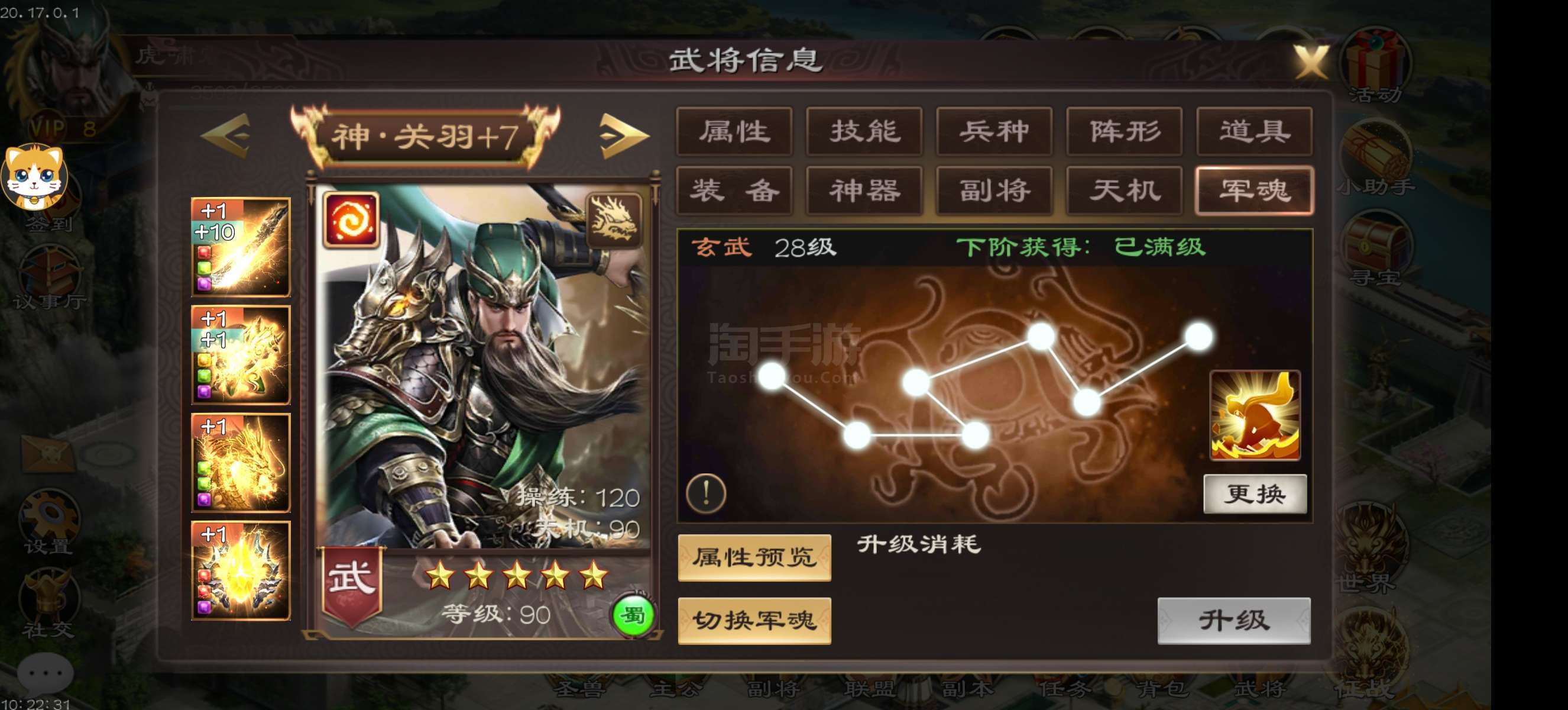The image size is (1568, 710).
Task: Click the 属性预览 button
Action: [x=755, y=557]
